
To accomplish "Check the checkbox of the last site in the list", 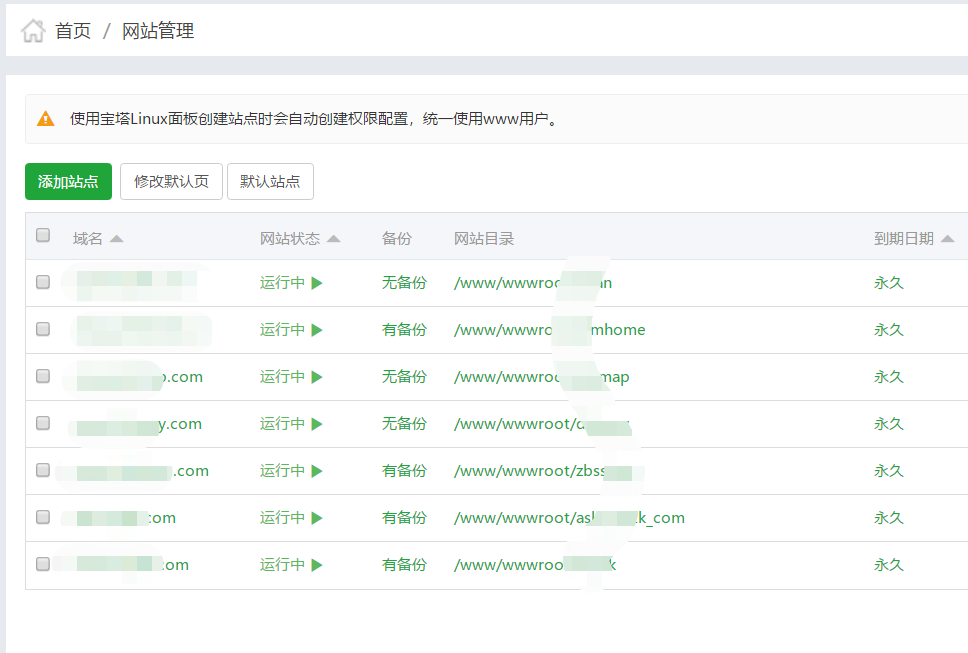I will pyautogui.click(x=43, y=563).
